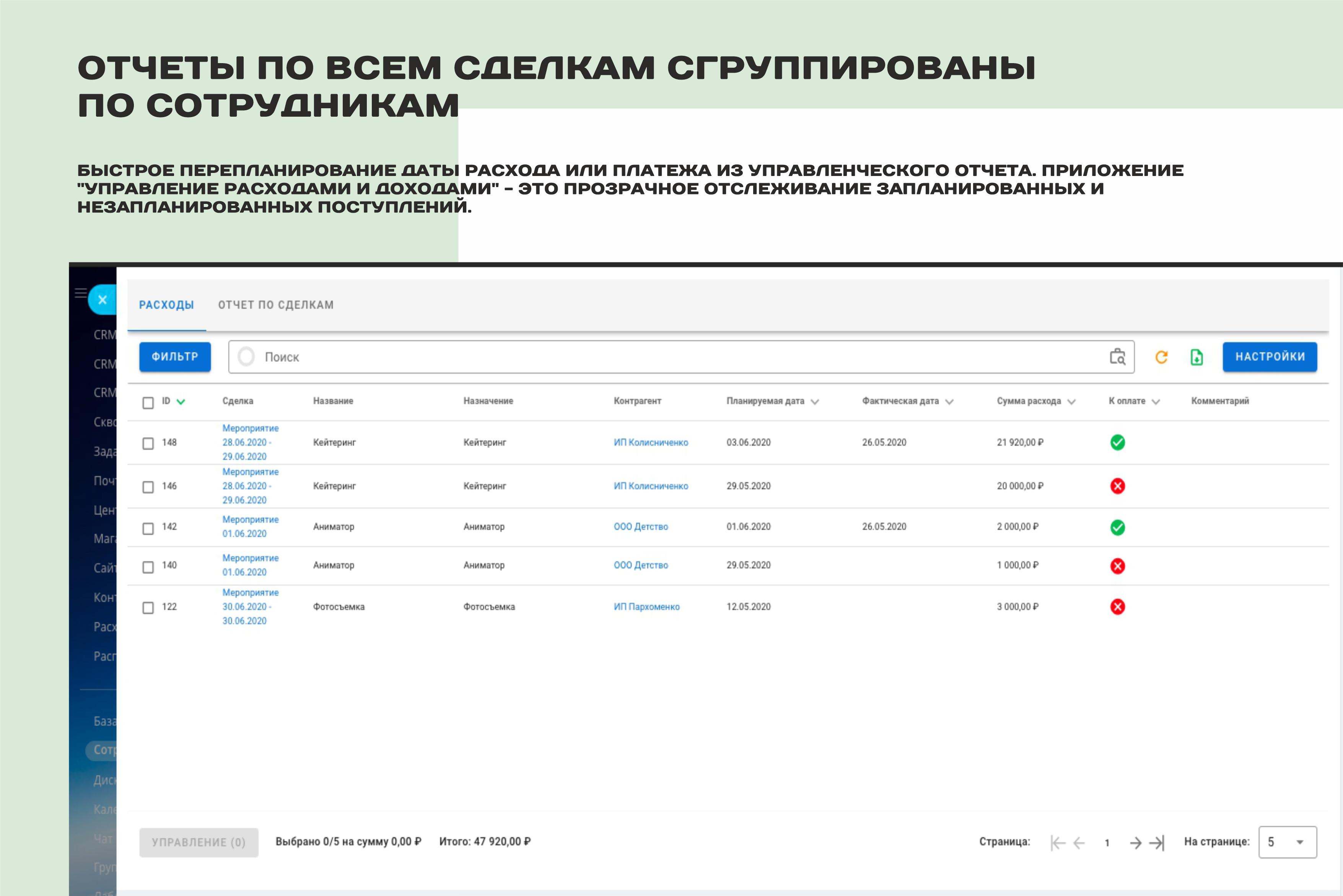The image size is (1343, 896).
Task: Close the panel with blue X button
Action: [103, 300]
